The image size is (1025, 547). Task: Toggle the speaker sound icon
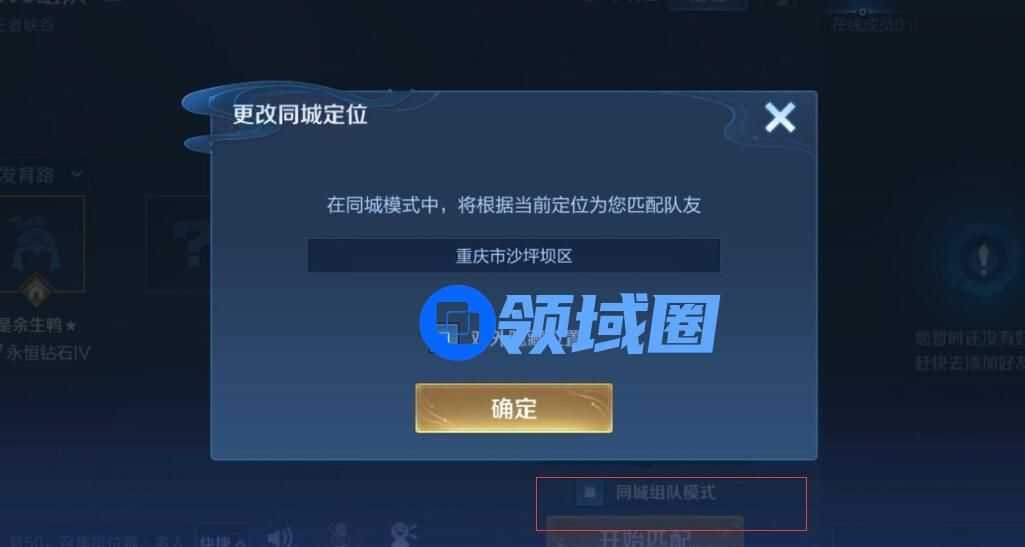(x=280, y=538)
